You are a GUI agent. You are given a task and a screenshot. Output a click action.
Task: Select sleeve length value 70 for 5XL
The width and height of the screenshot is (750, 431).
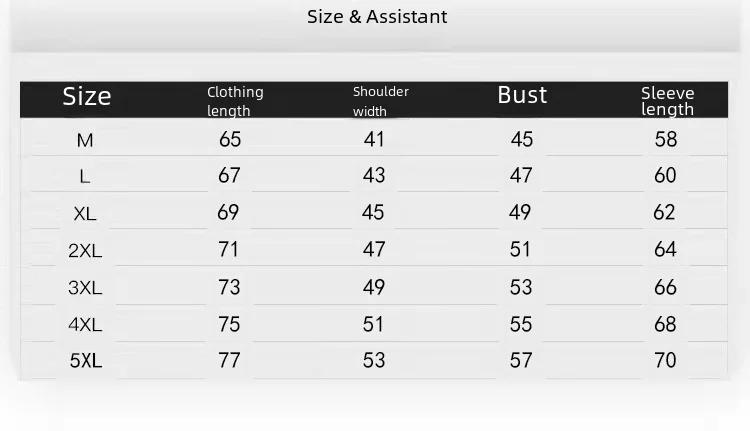(x=665, y=360)
